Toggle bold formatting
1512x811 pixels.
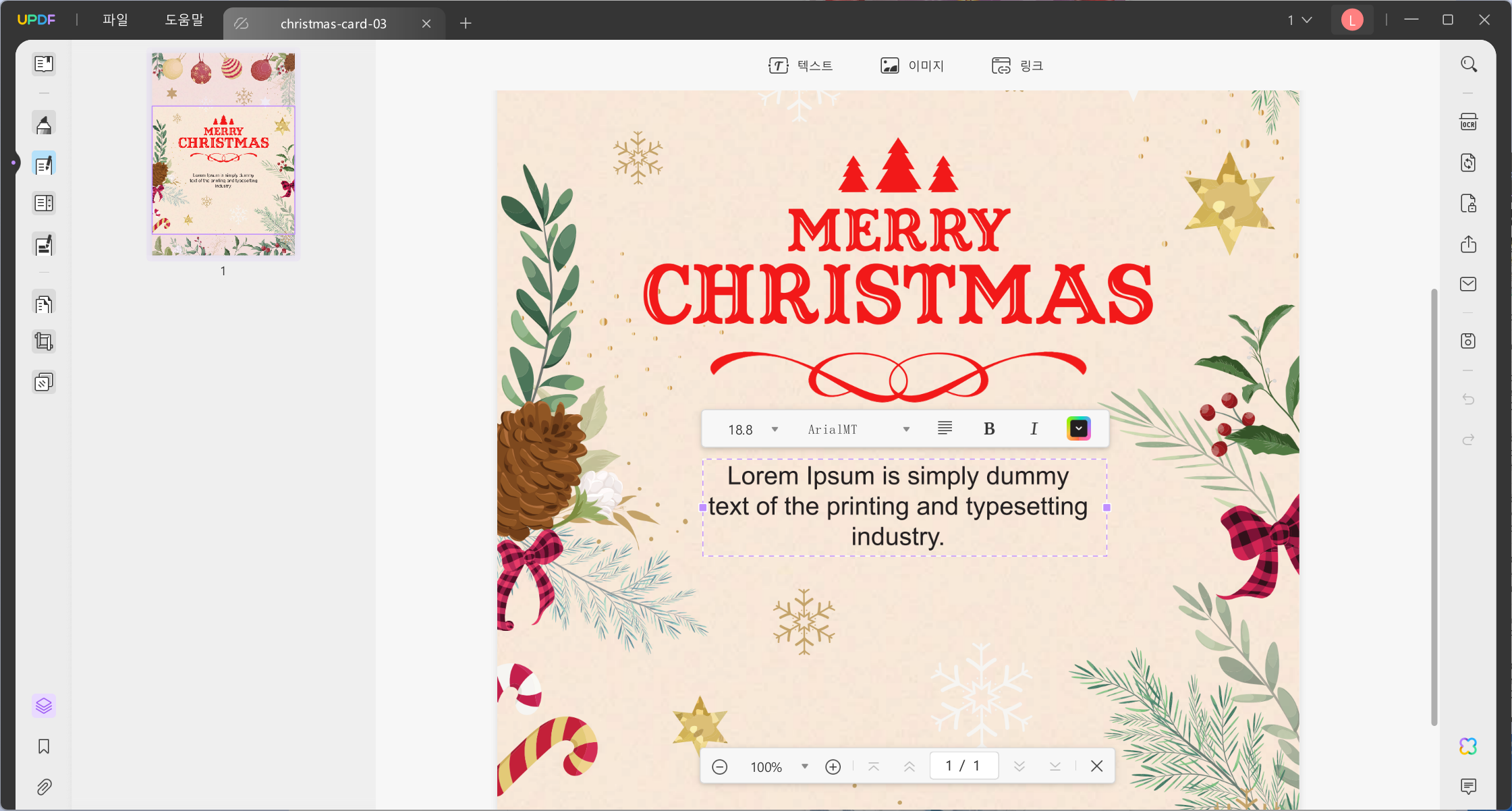click(989, 429)
